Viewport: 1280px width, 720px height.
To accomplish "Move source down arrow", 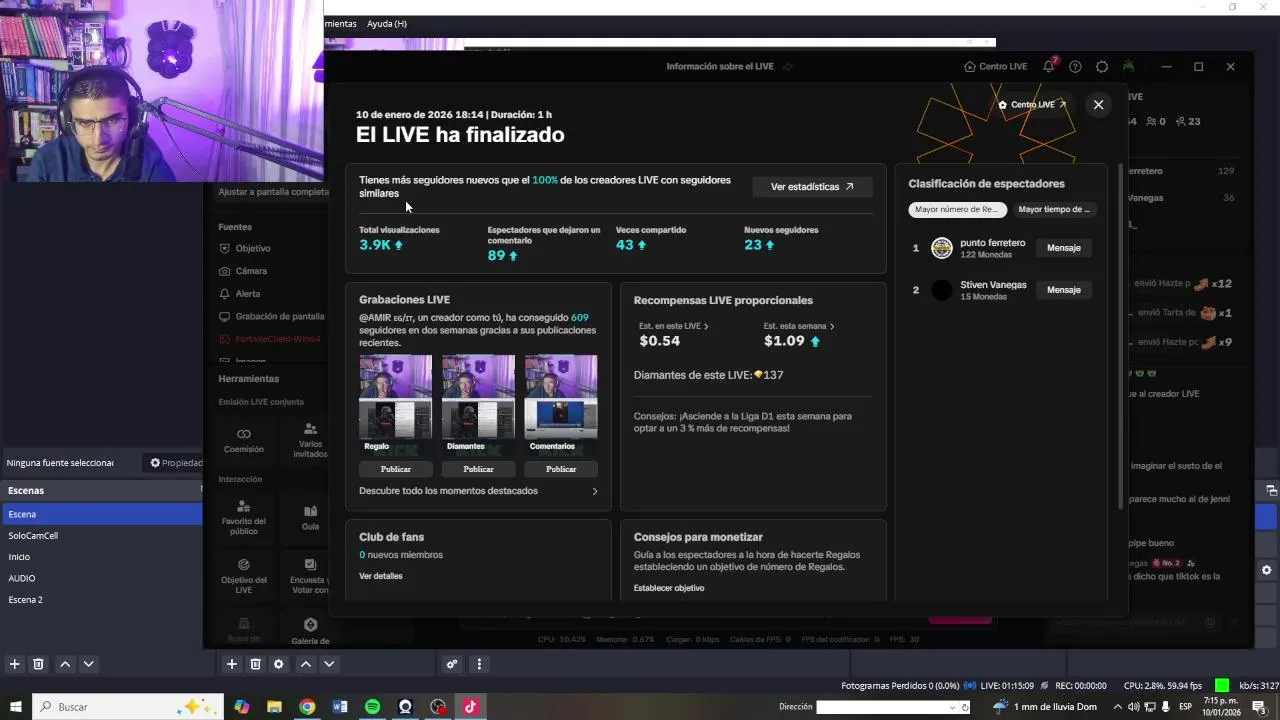I will pyautogui.click(x=329, y=664).
